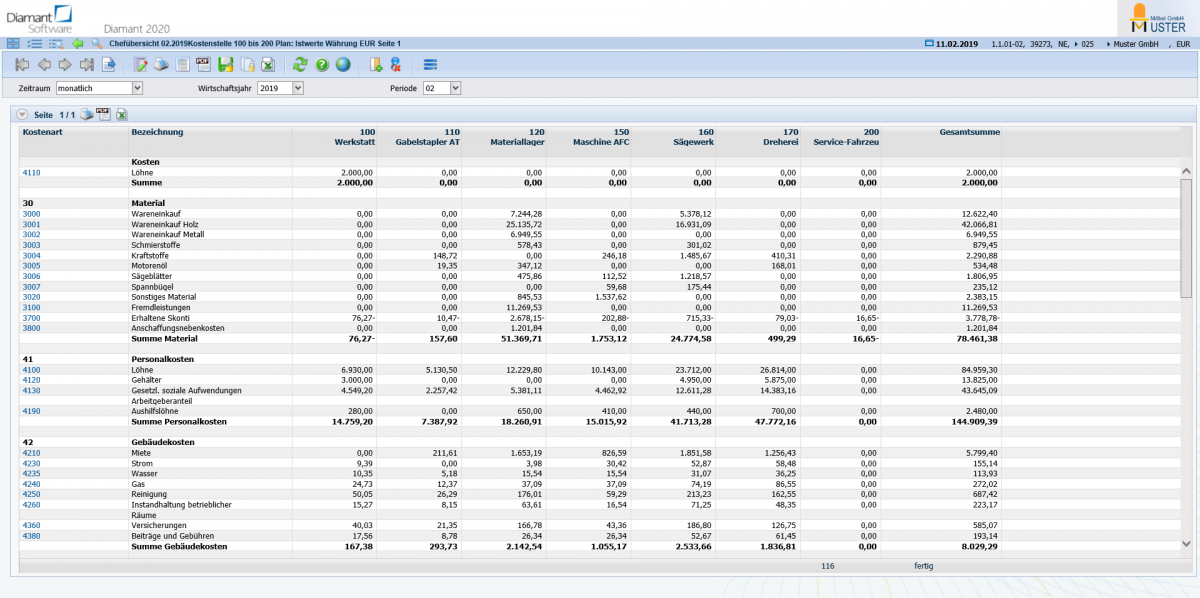Viewport: 1200px width, 598px height.
Task: Go to the next record arrow
Action: pos(65,65)
